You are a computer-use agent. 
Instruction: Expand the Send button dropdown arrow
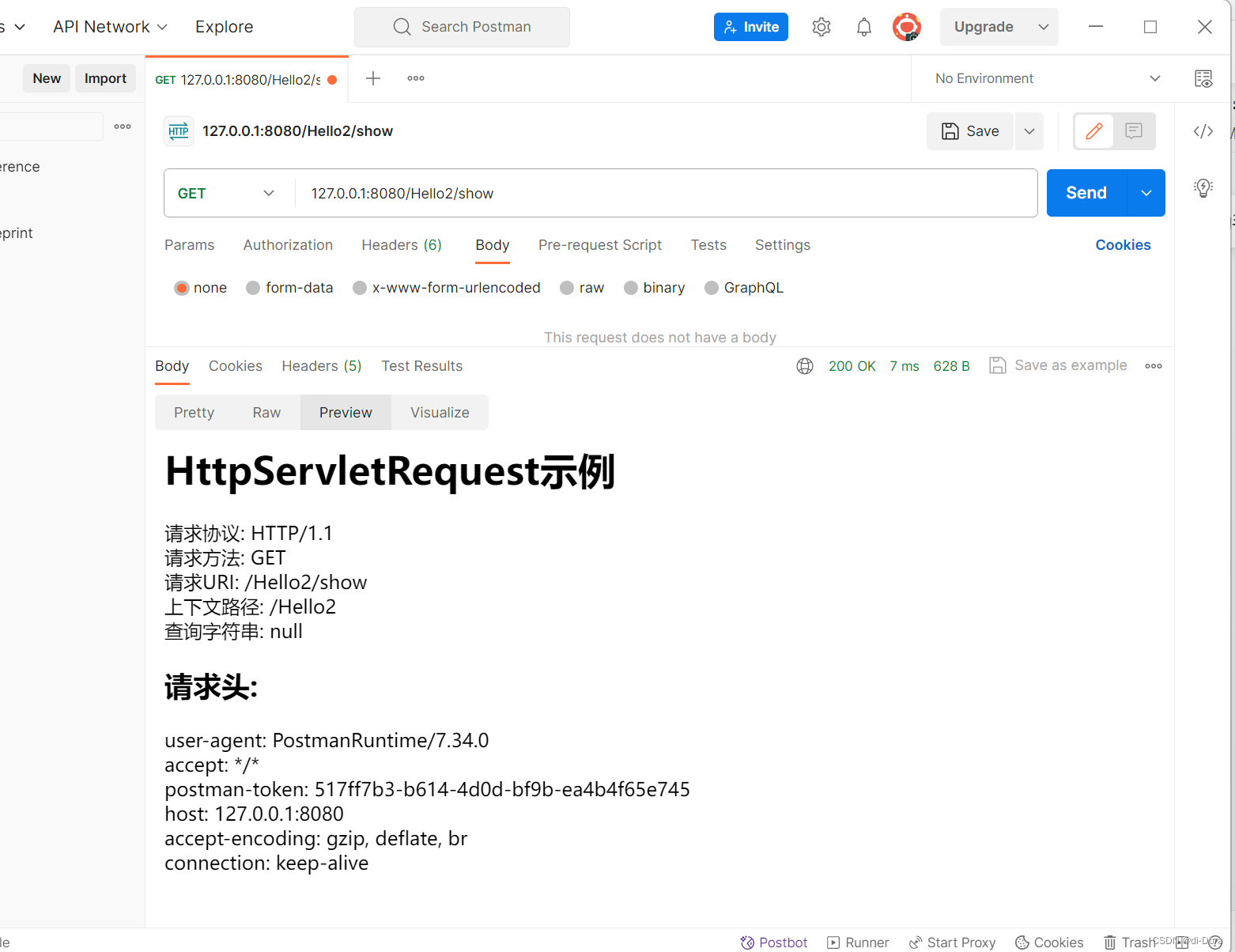(x=1146, y=193)
